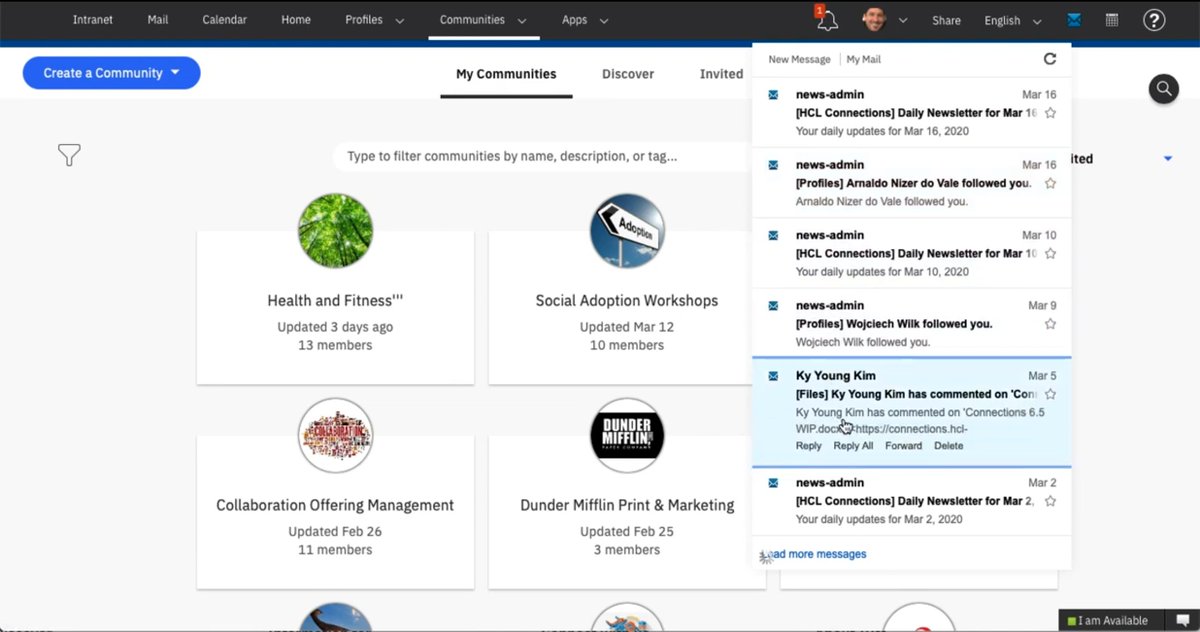
Task: Star the Wojciech Wilk followed you message
Action: (1050, 324)
